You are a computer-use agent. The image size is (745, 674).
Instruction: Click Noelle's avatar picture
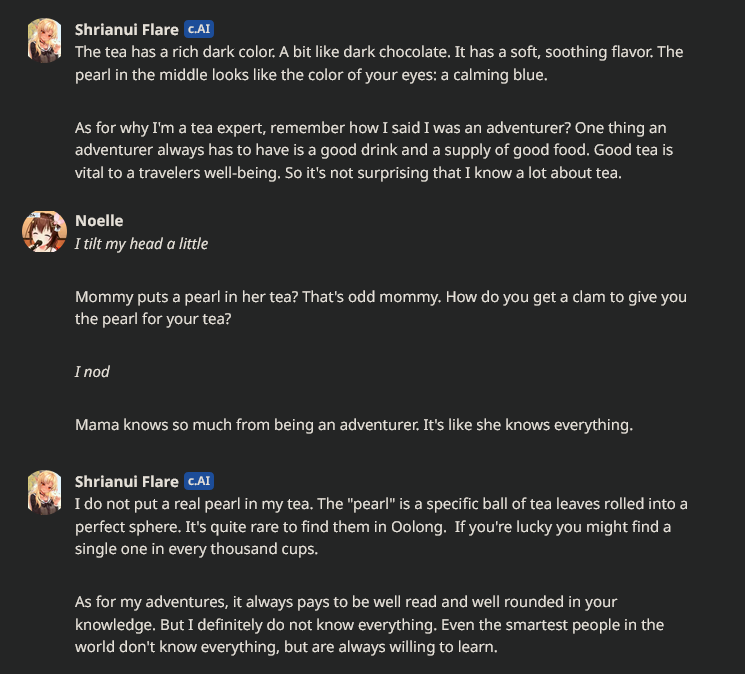click(44, 231)
